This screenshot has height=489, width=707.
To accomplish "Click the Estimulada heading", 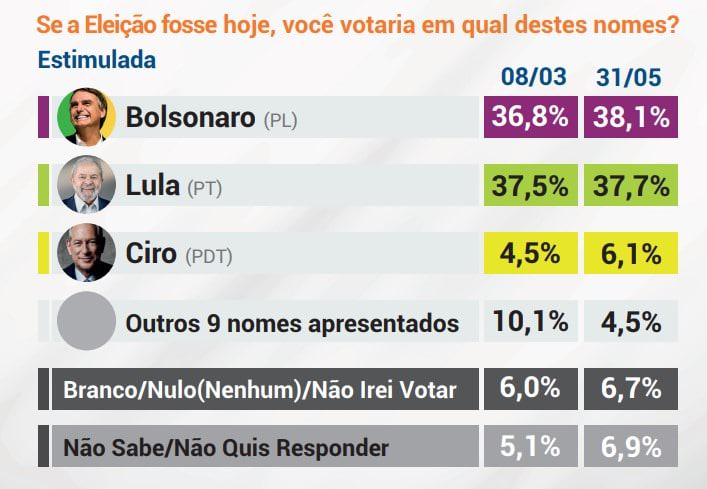I will pos(96,60).
